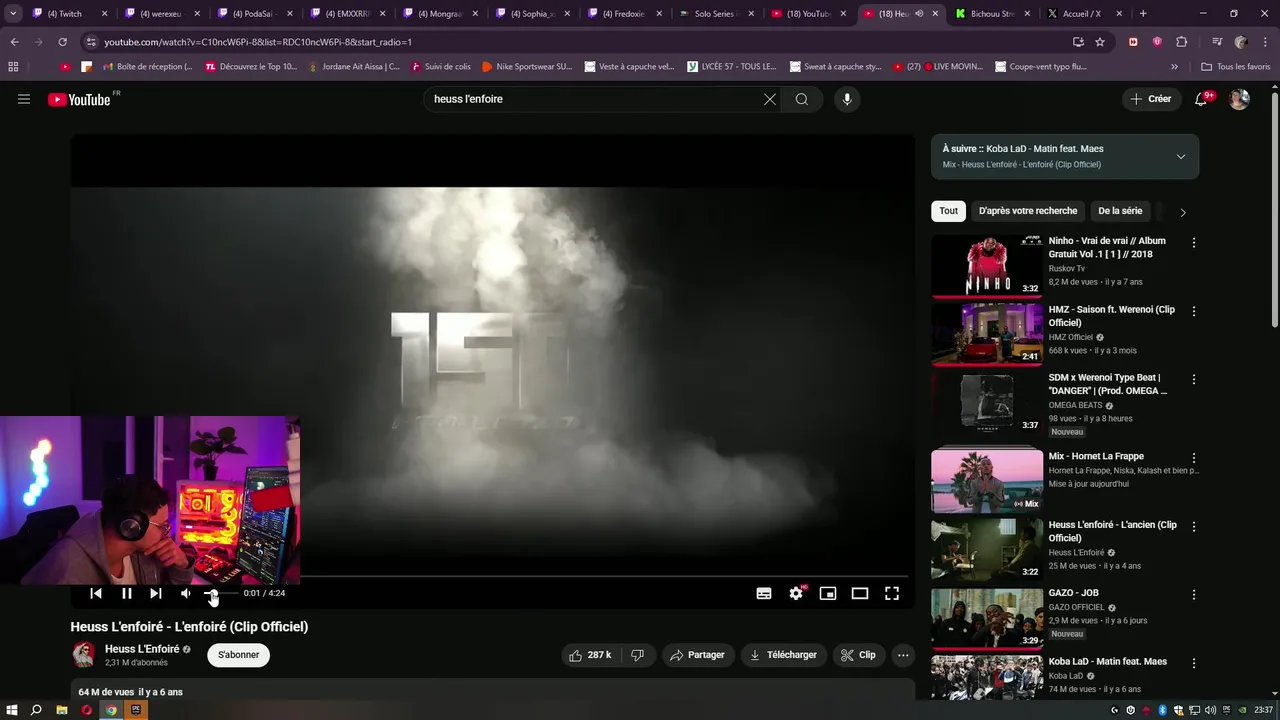The height and width of the screenshot is (720, 1280).
Task: Open the Suivi de colis bookmark
Action: (x=439, y=67)
